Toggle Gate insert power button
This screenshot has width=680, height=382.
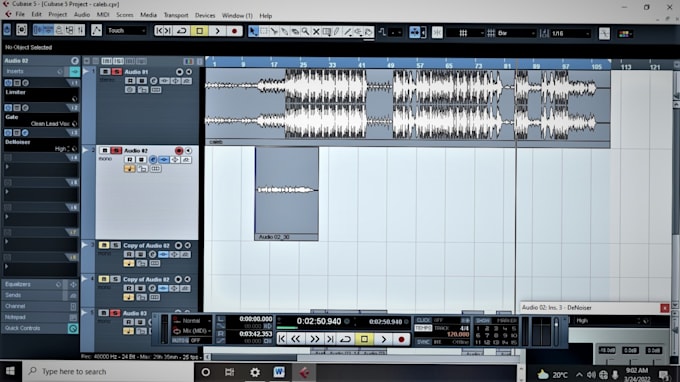[x=8, y=107]
